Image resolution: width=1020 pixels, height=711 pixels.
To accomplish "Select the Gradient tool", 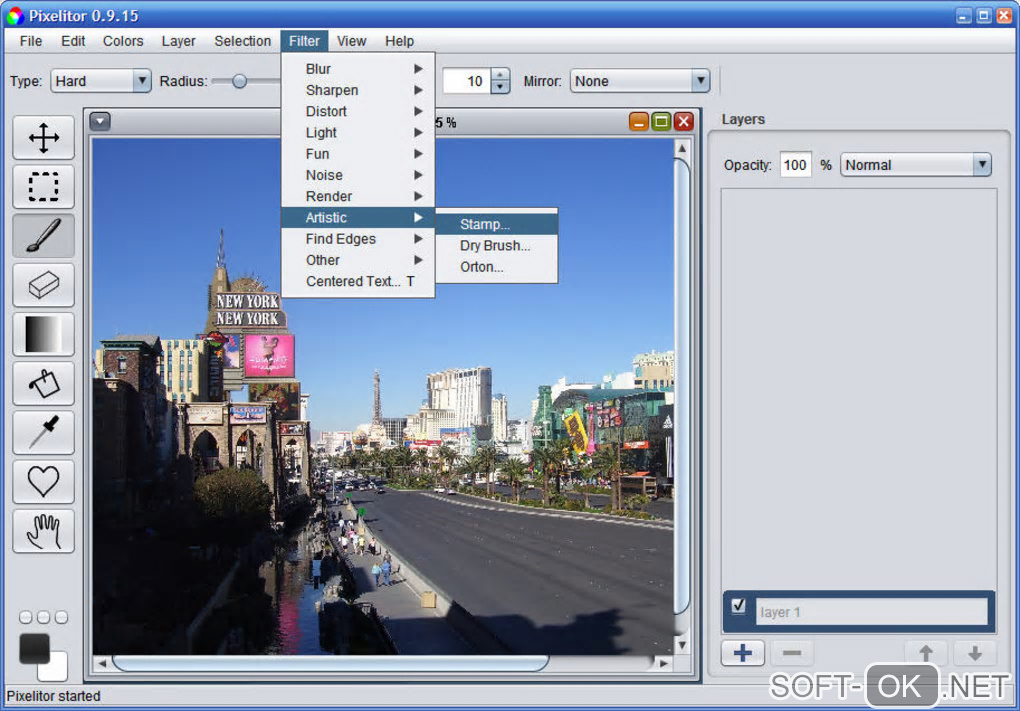I will [43, 334].
